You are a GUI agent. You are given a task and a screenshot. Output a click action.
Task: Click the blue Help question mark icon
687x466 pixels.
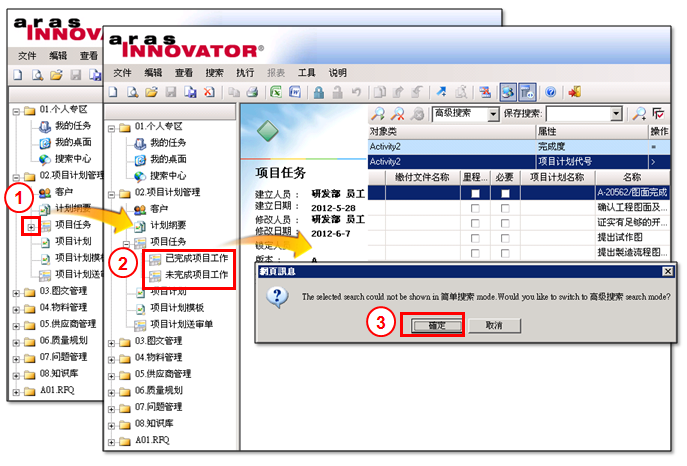pos(551,92)
